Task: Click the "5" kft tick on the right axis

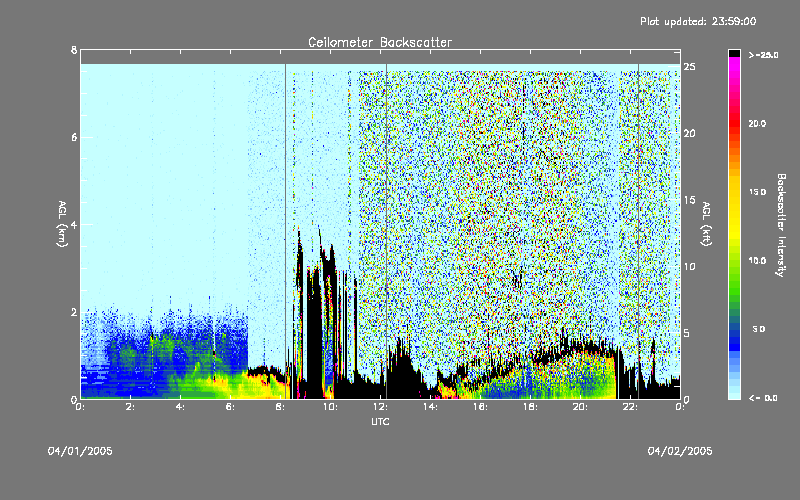Action: (687, 333)
